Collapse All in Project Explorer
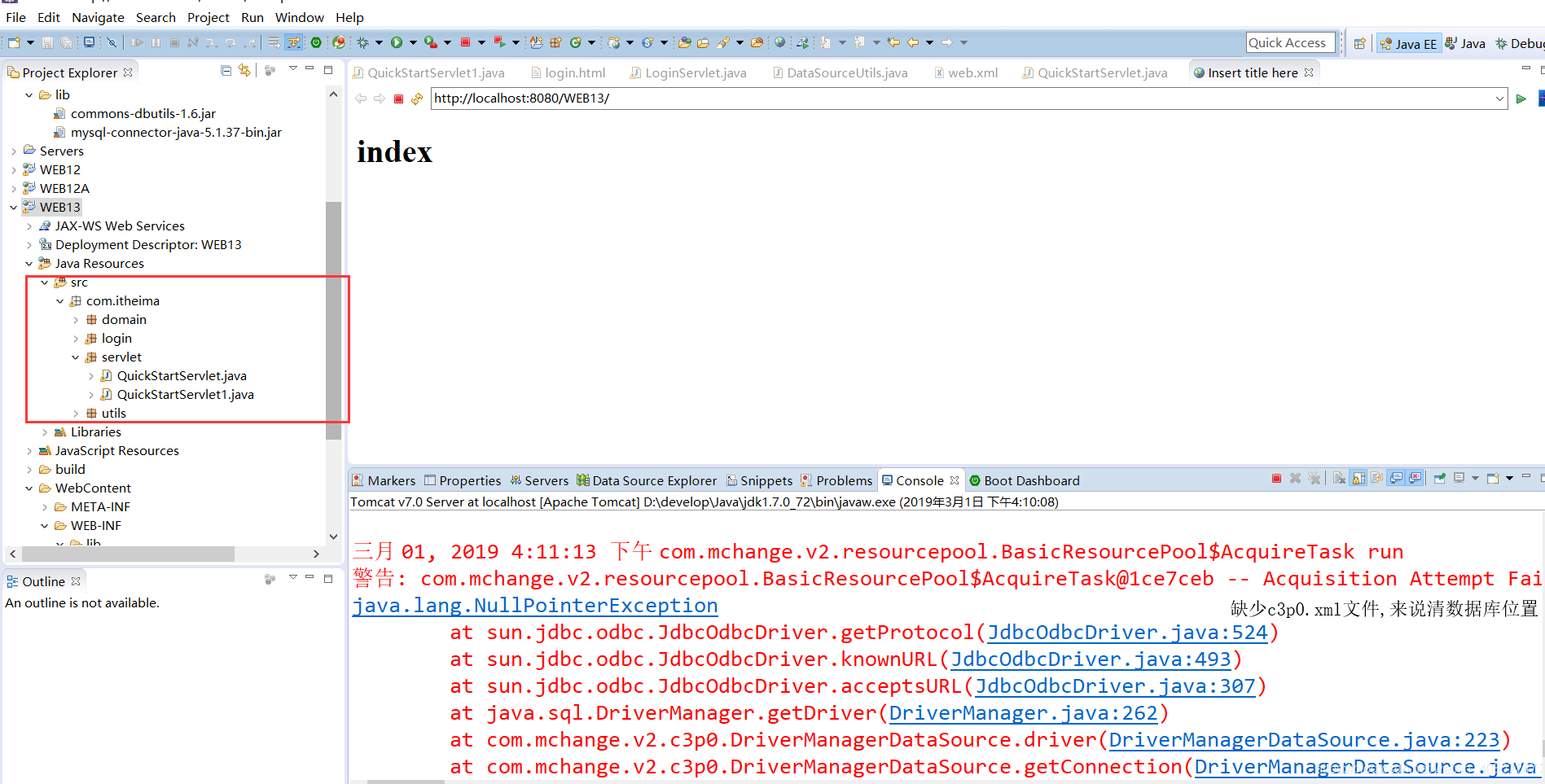The height and width of the screenshot is (784, 1545). coord(226,71)
